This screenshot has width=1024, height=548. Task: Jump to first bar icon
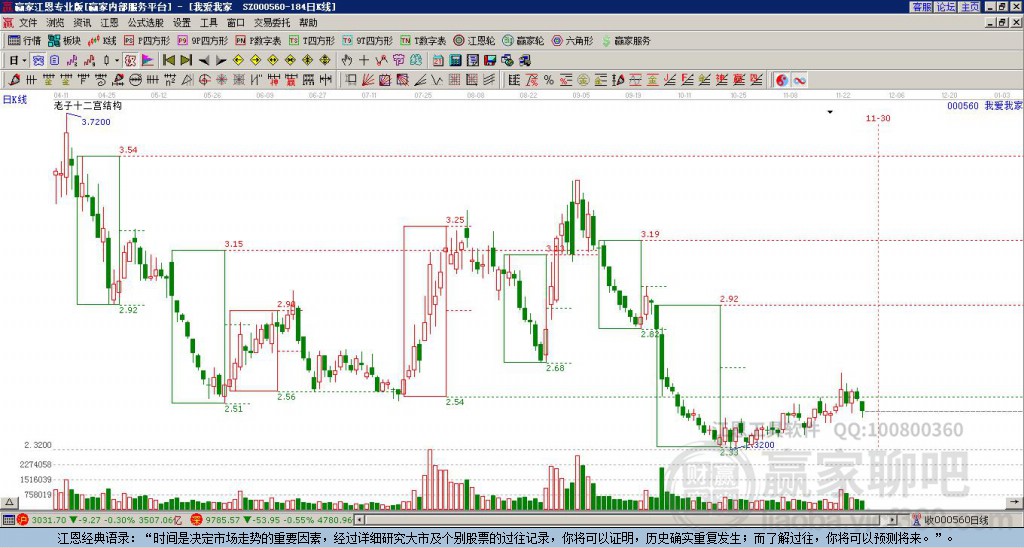tap(168, 60)
